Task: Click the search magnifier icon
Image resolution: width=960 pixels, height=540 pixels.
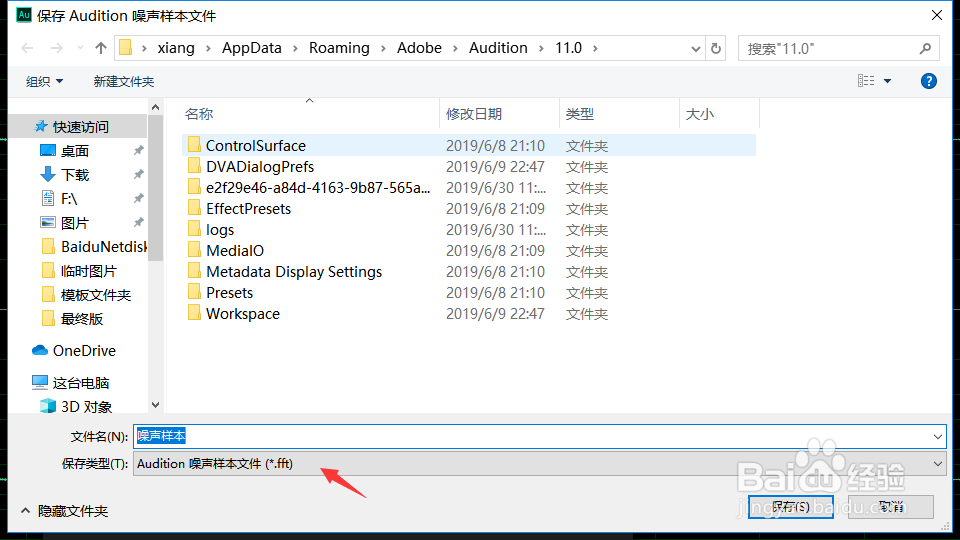Action: point(925,48)
